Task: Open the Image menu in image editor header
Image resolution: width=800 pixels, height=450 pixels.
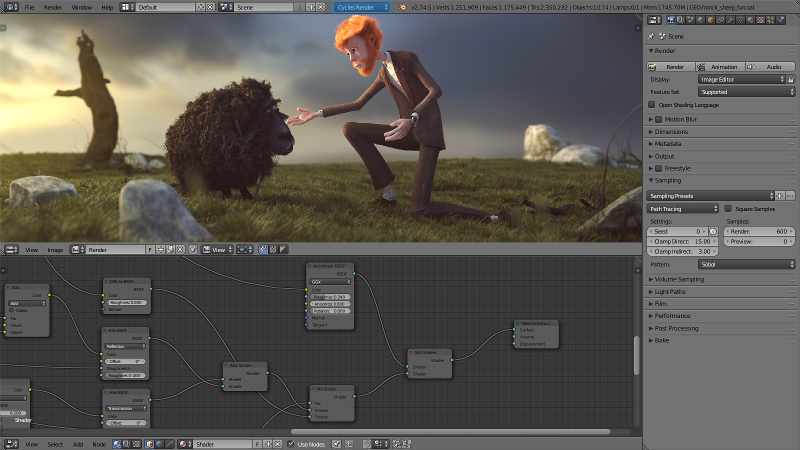Action: (x=55, y=249)
